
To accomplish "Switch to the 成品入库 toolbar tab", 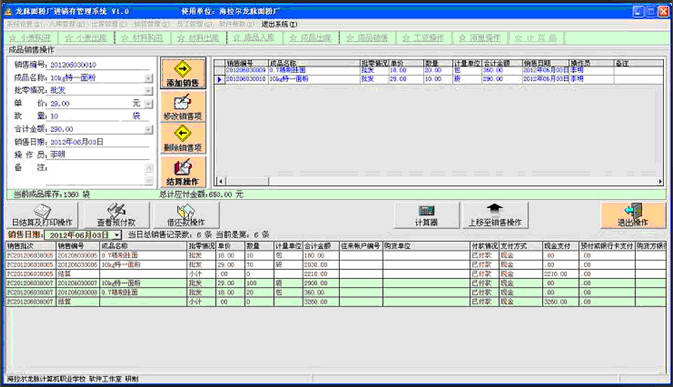I will (255, 38).
